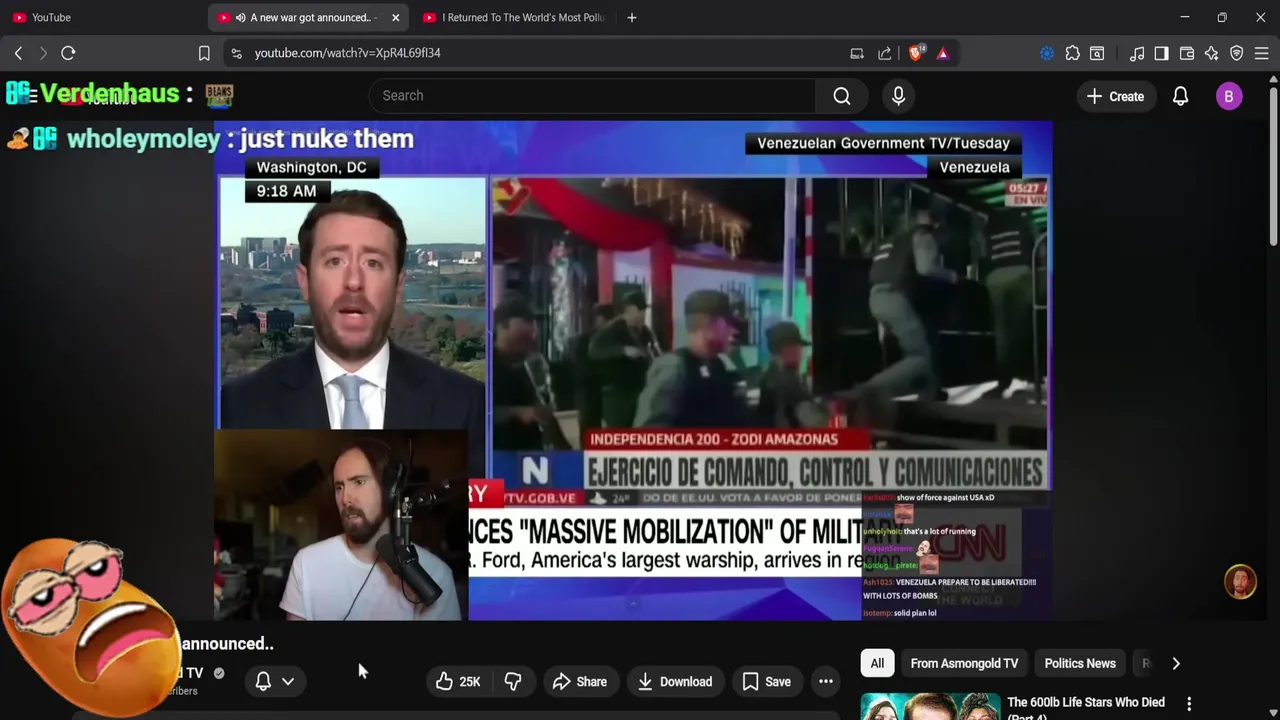Click the page vertical scrollbar
This screenshot has width=1280, height=720.
point(1273,165)
